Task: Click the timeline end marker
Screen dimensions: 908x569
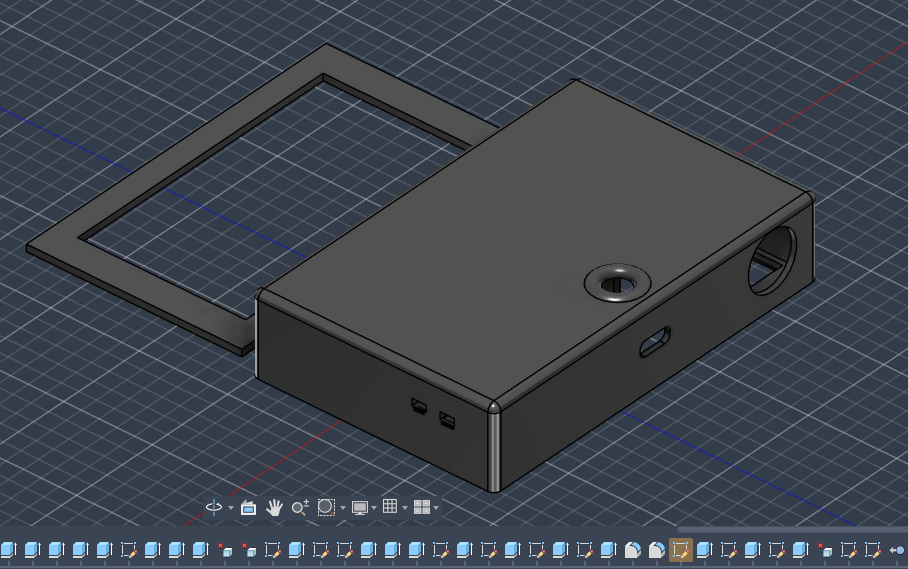Action: tap(897, 550)
